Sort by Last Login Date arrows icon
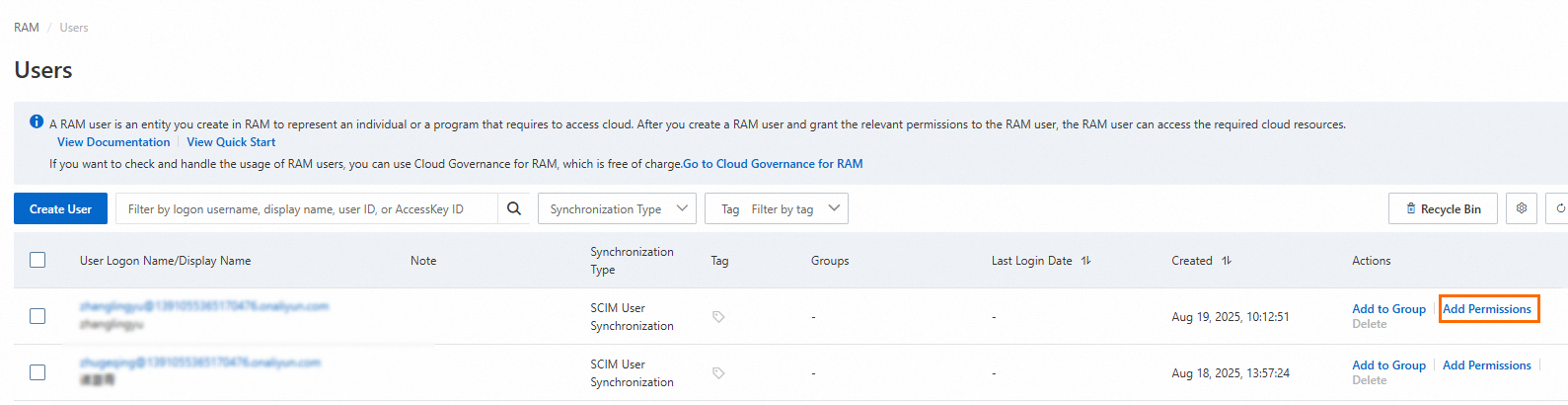Image resolution: width=1568 pixels, height=405 pixels. [x=1085, y=261]
